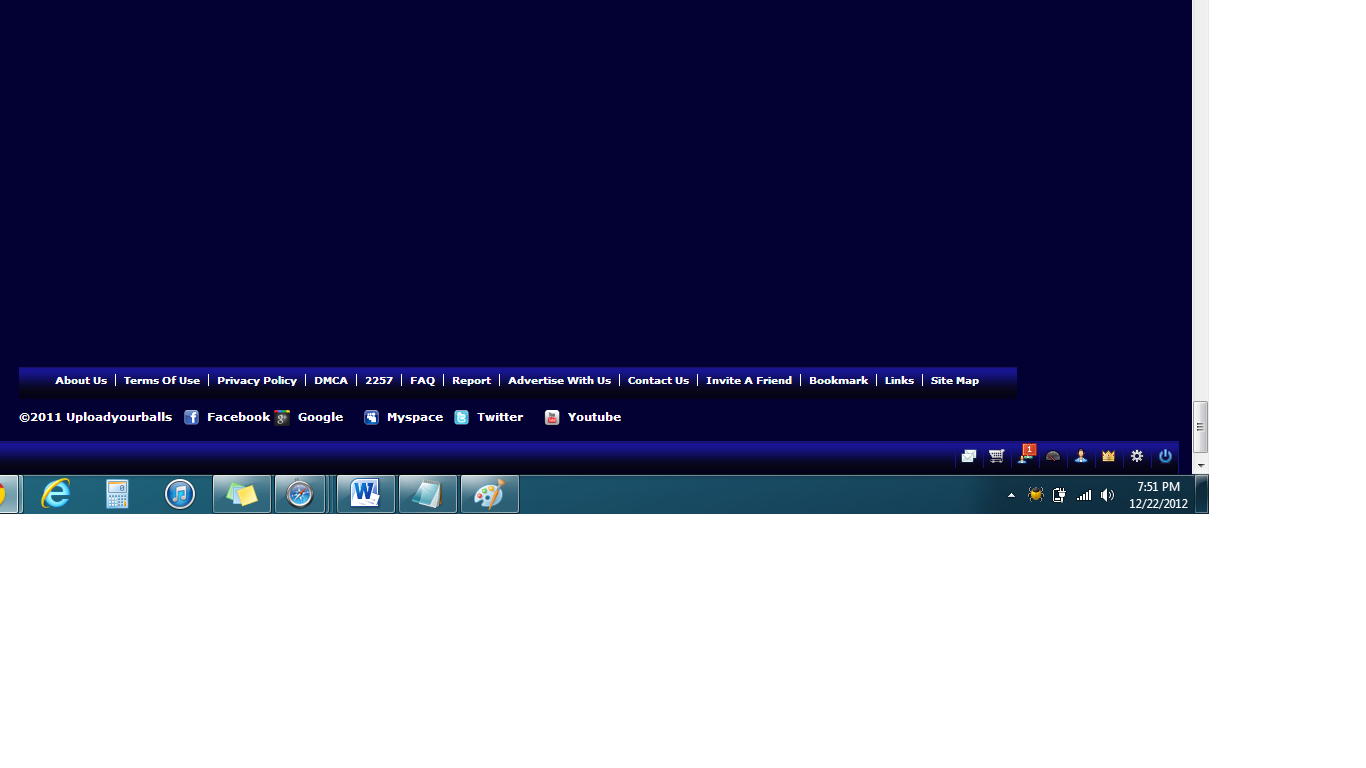Follow the Youtube text link

pos(594,417)
